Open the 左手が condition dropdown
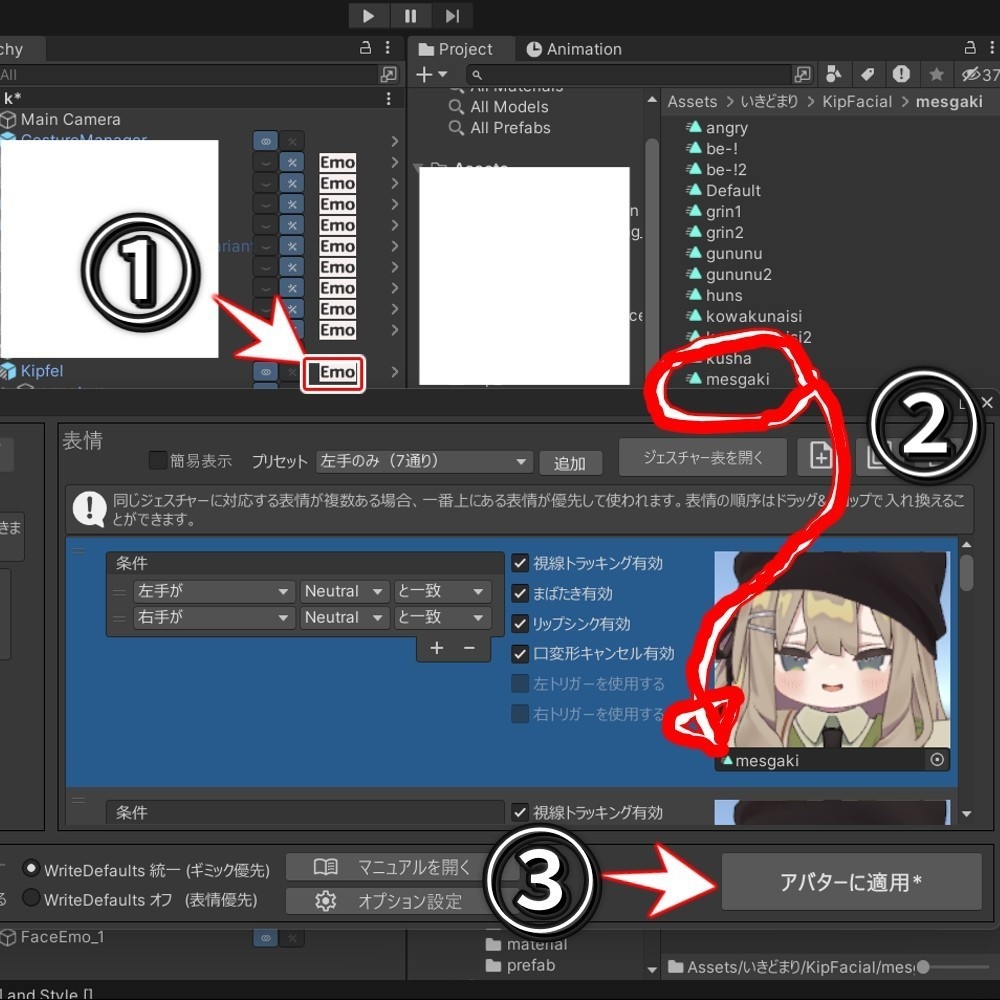 click(213, 591)
